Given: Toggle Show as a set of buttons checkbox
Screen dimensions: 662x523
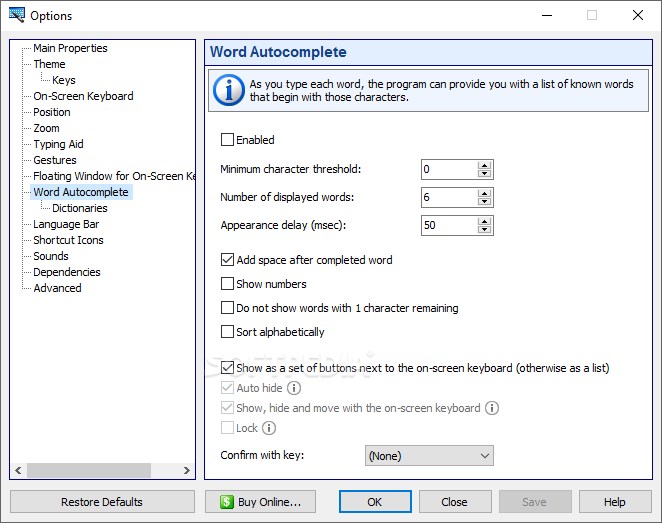Looking at the screenshot, I should point(227,368).
